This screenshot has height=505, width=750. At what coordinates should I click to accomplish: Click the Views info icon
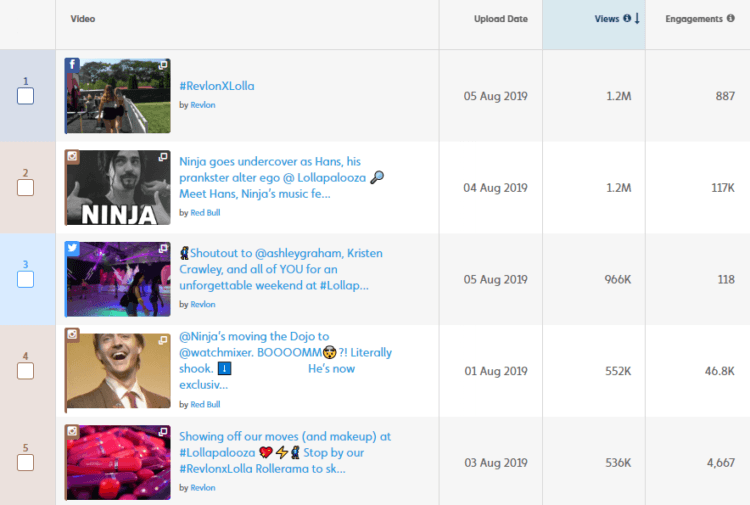click(x=627, y=18)
